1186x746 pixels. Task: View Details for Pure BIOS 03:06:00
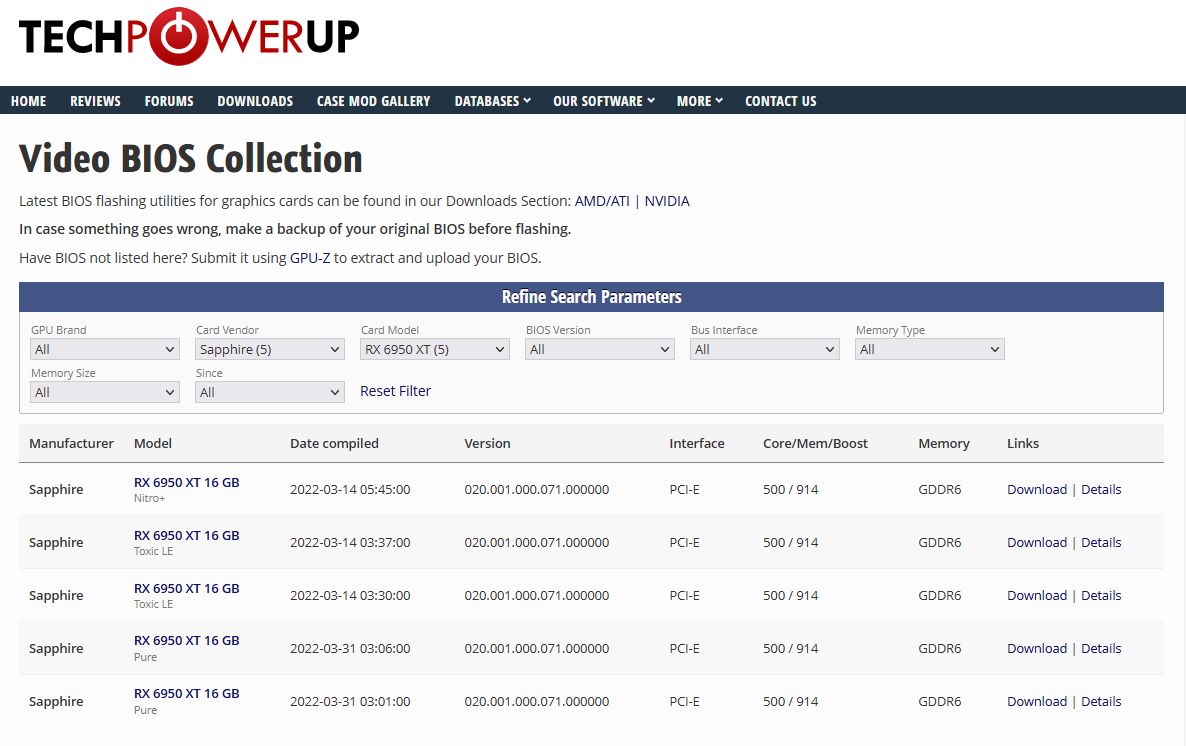1101,648
